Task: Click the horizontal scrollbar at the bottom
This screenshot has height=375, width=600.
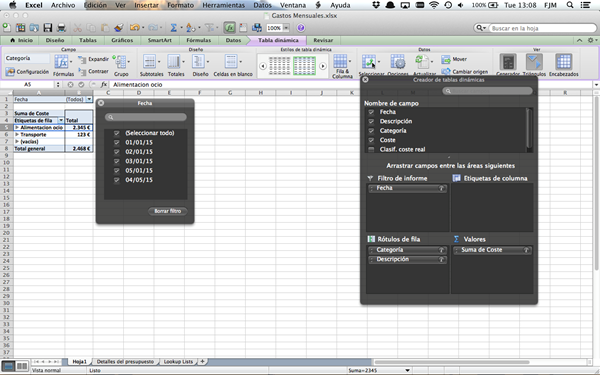Action: click(452, 362)
